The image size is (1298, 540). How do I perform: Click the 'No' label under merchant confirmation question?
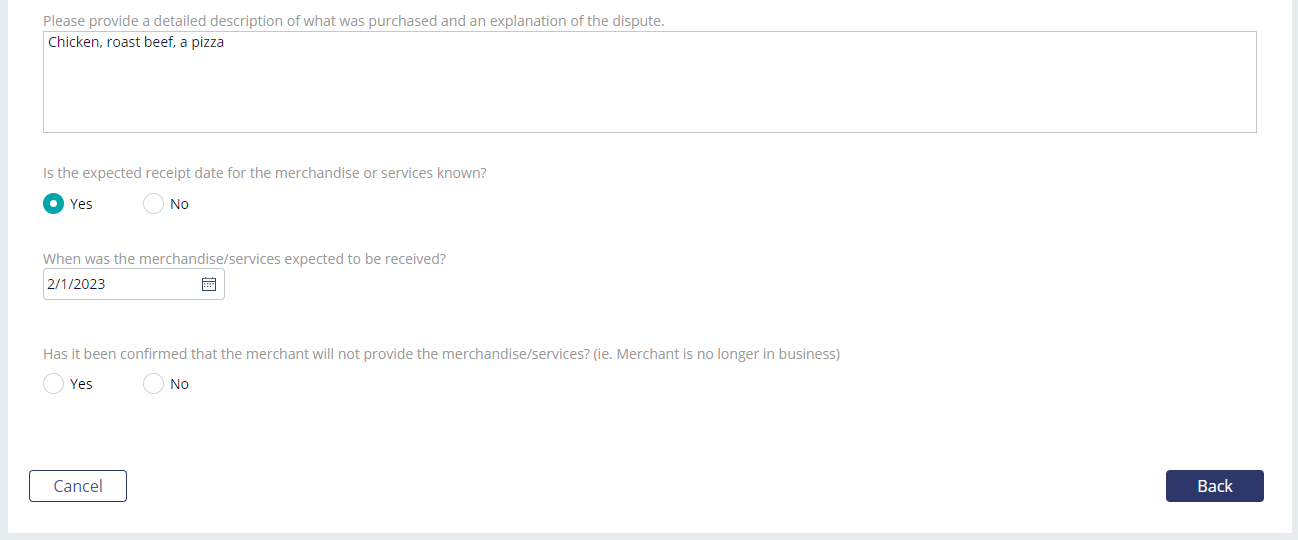pyautogui.click(x=179, y=384)
